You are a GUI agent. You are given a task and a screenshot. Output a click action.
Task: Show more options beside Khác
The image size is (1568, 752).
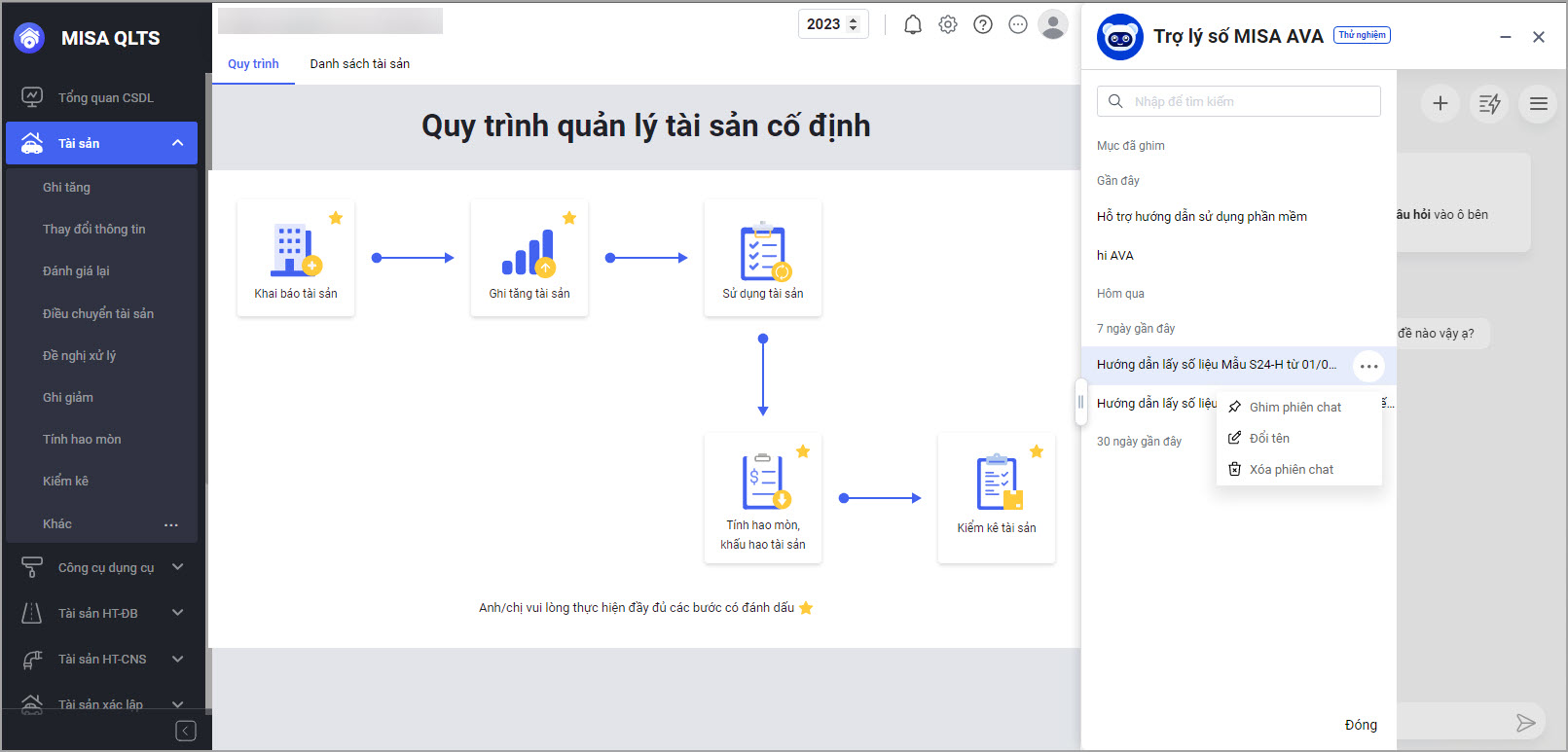(171, 524)
